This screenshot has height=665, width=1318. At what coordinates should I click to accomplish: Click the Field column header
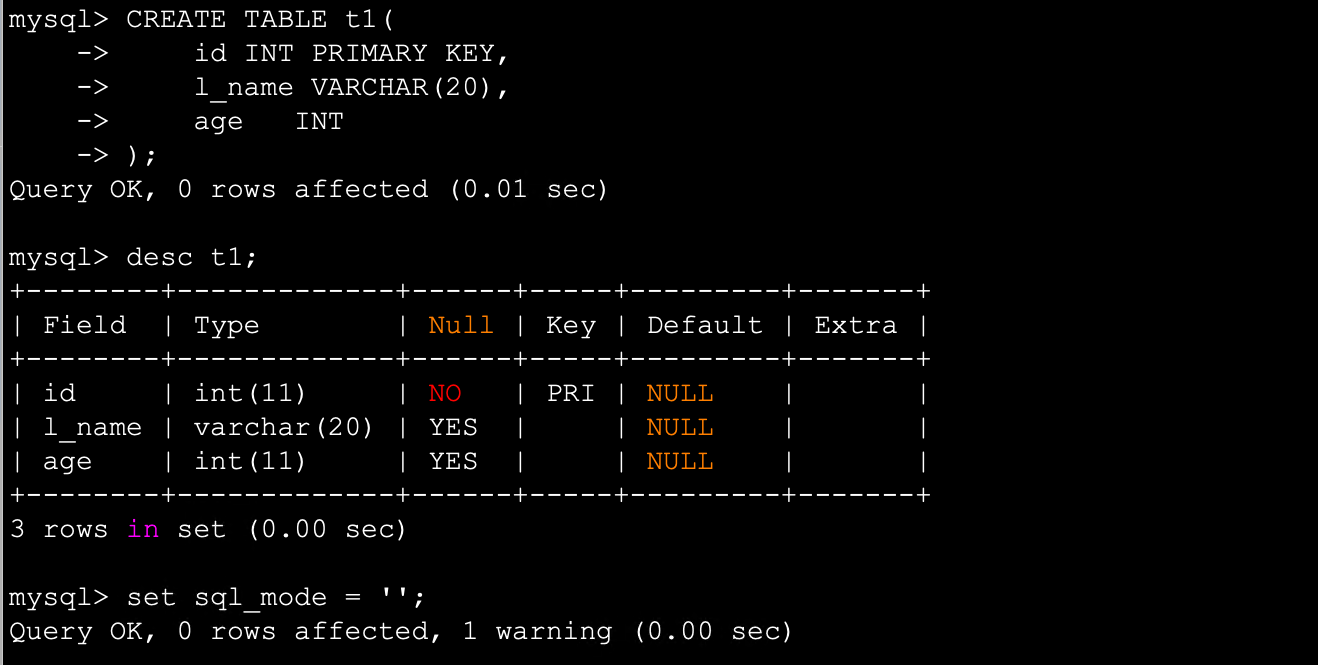pyautogui.click(x=85, y=325)
